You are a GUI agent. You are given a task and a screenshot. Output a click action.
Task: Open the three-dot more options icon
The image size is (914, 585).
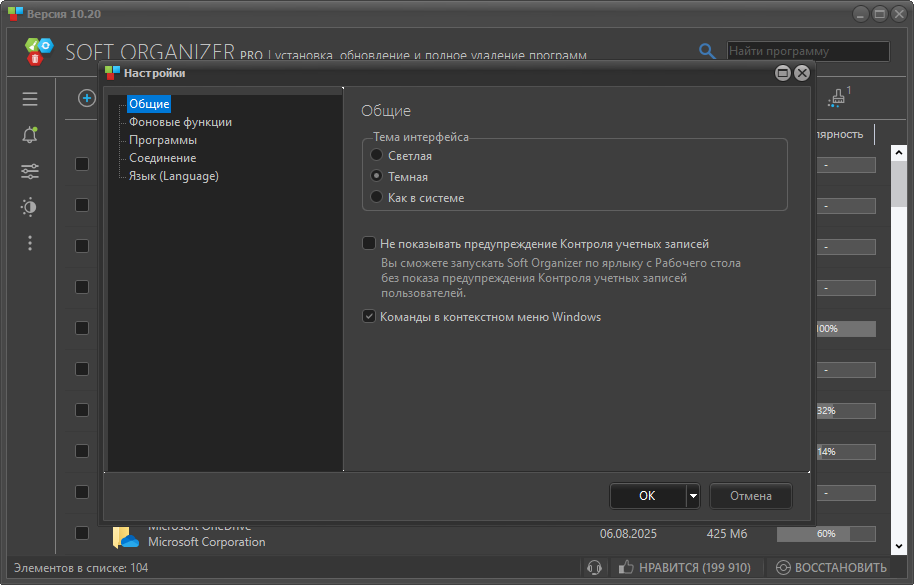(x=29, y=243)
